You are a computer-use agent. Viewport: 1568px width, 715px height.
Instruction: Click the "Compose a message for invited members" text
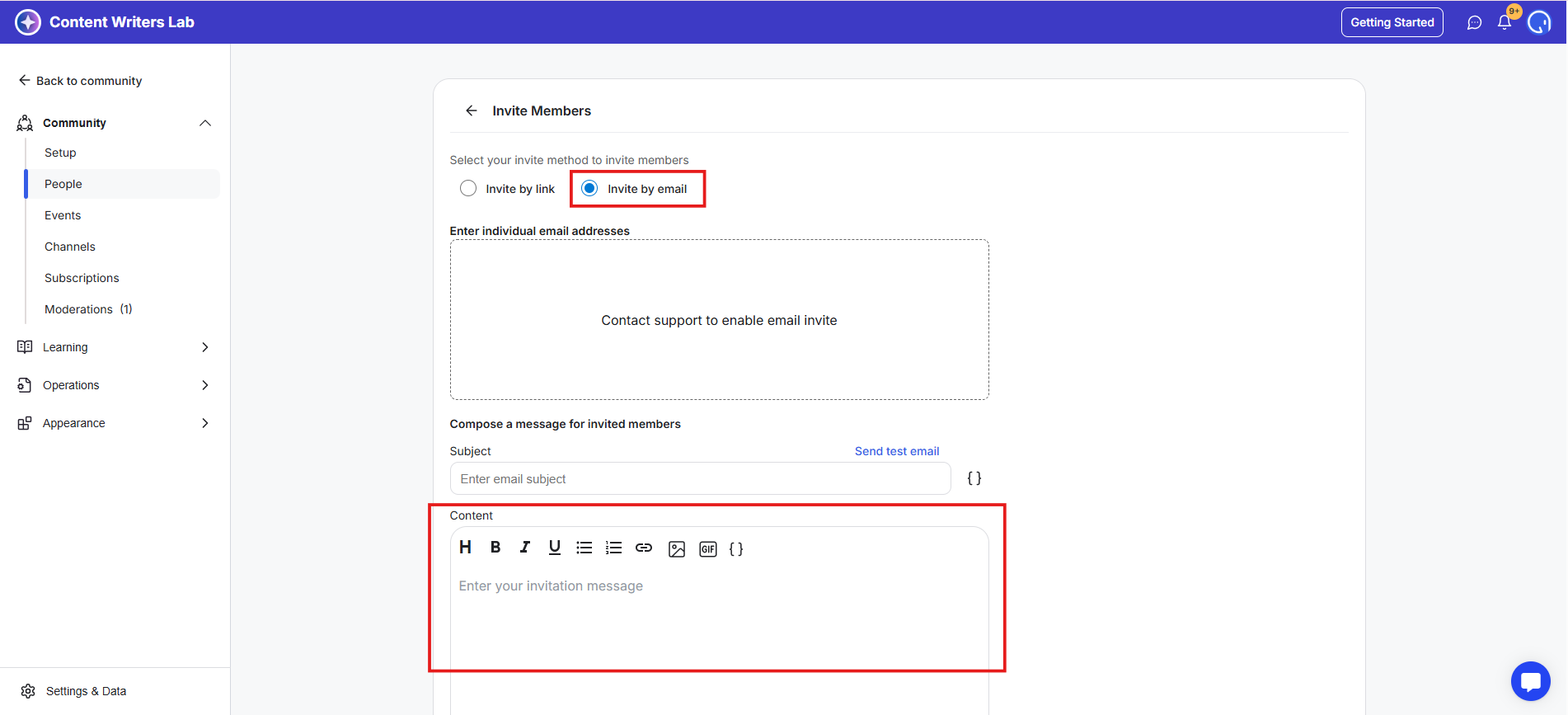point(566,424)
